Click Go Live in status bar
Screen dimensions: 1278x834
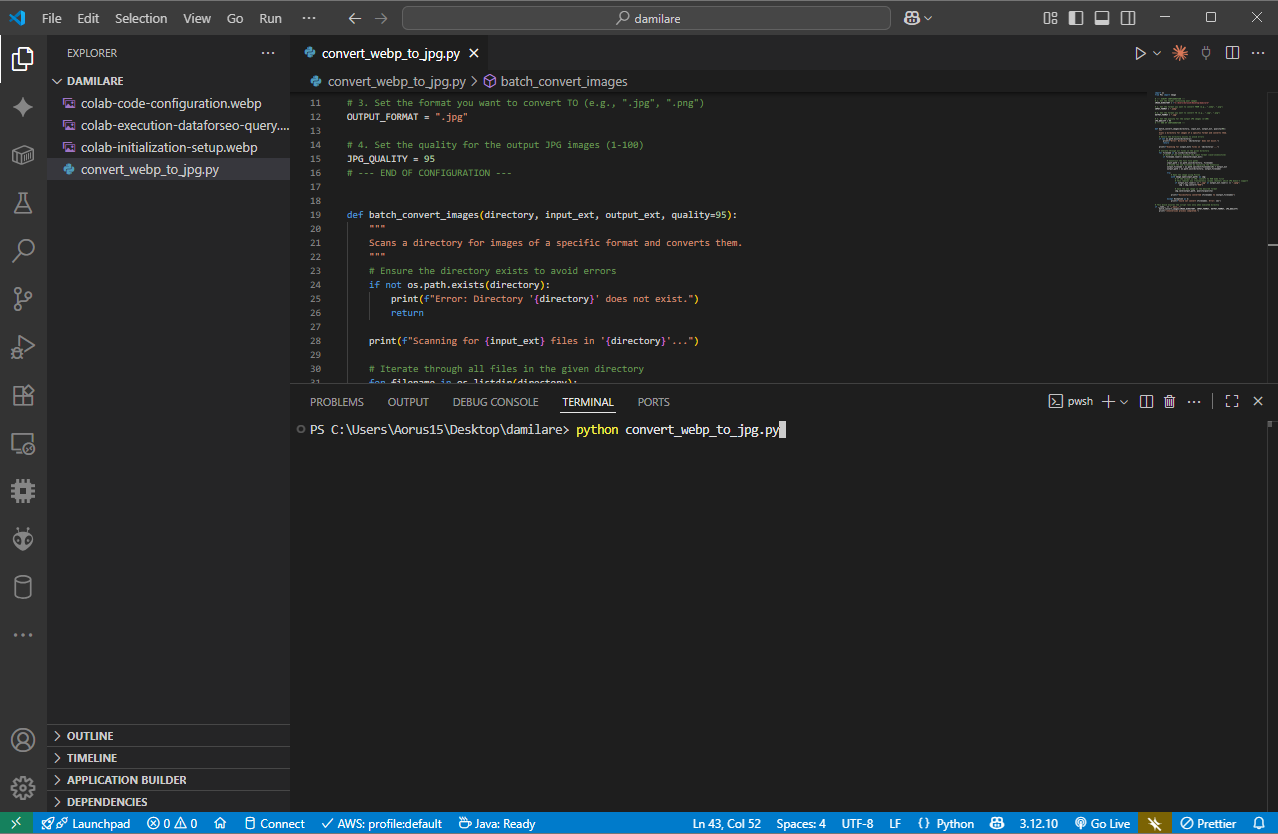coord(1101,824)
